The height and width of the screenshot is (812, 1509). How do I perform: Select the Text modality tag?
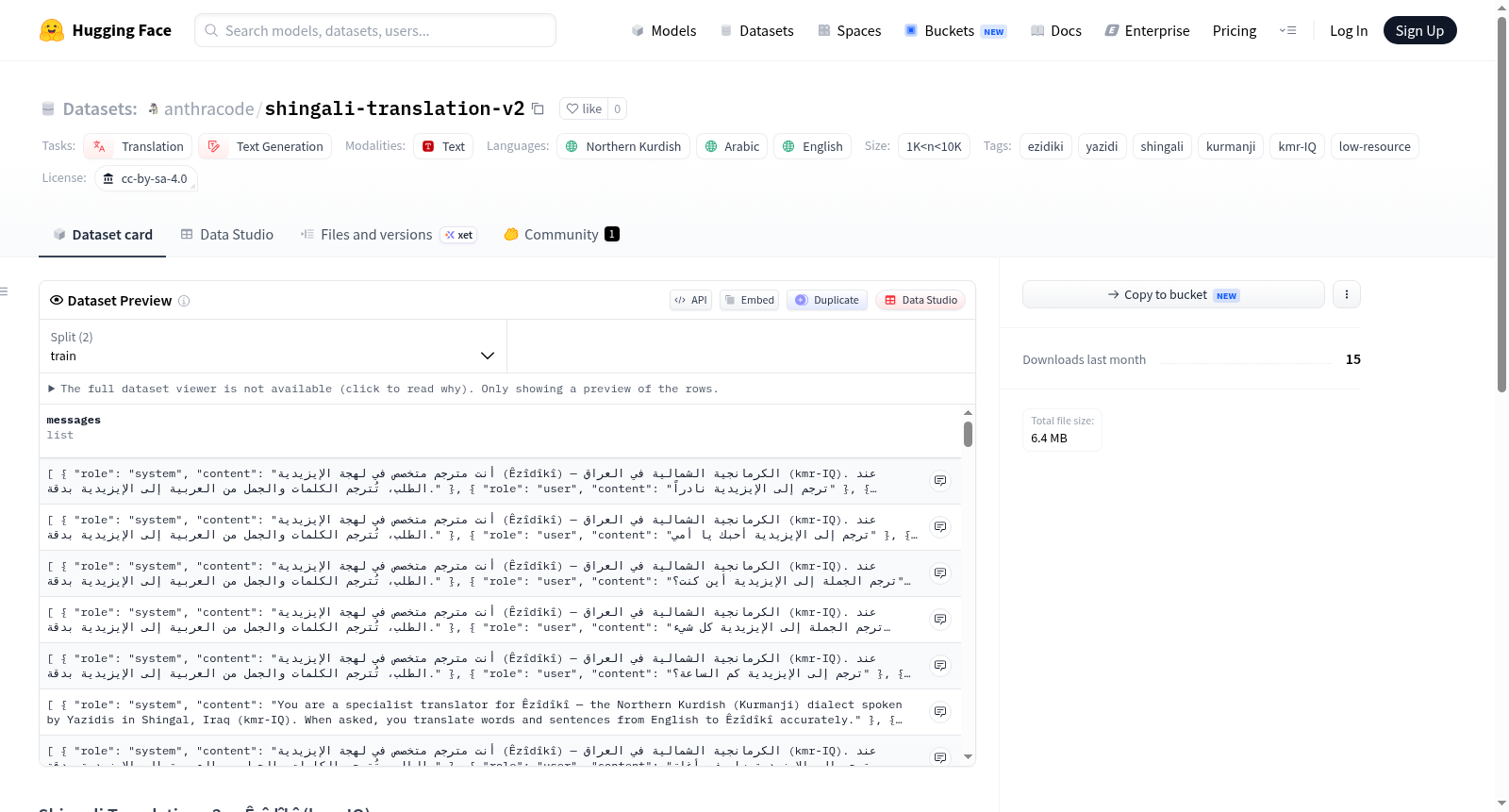coord(444,146)
